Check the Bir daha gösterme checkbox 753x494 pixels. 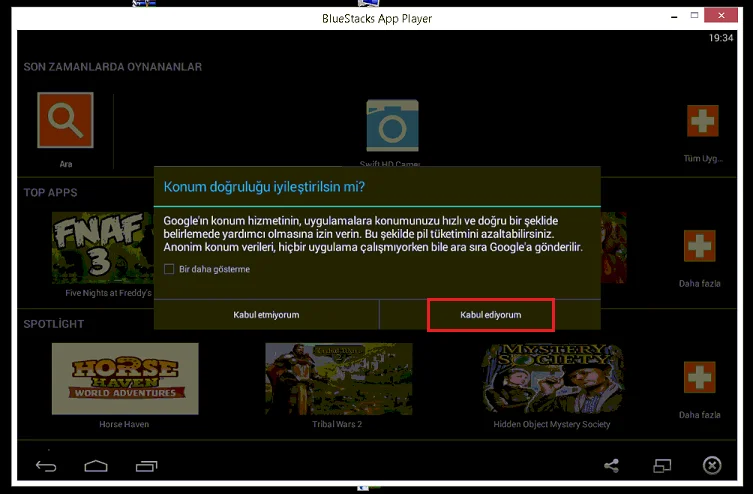(169, 269)
